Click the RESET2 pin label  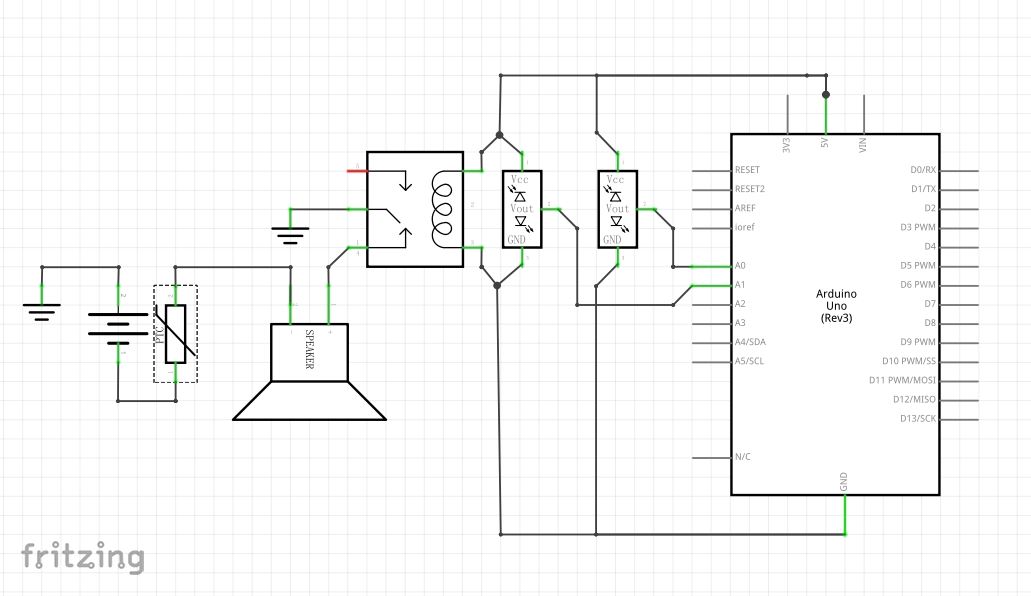tap(750, 189)
